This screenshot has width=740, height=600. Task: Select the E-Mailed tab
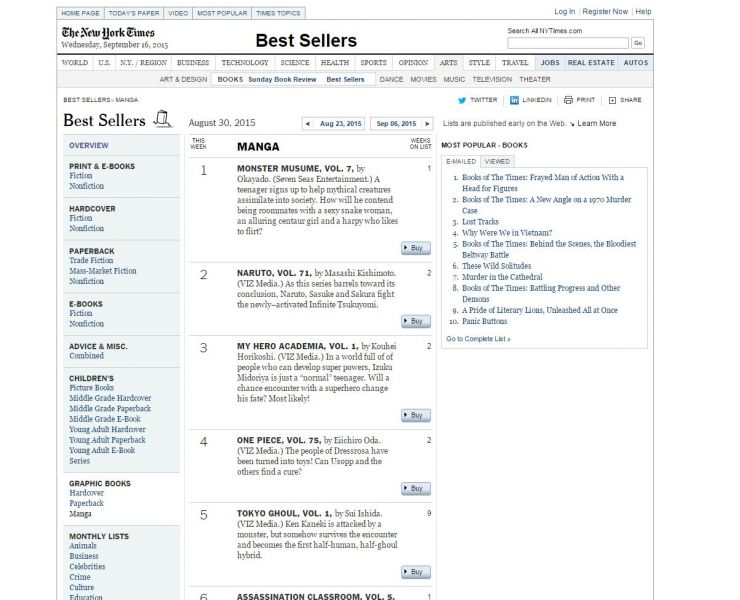[x=460, y=160]
